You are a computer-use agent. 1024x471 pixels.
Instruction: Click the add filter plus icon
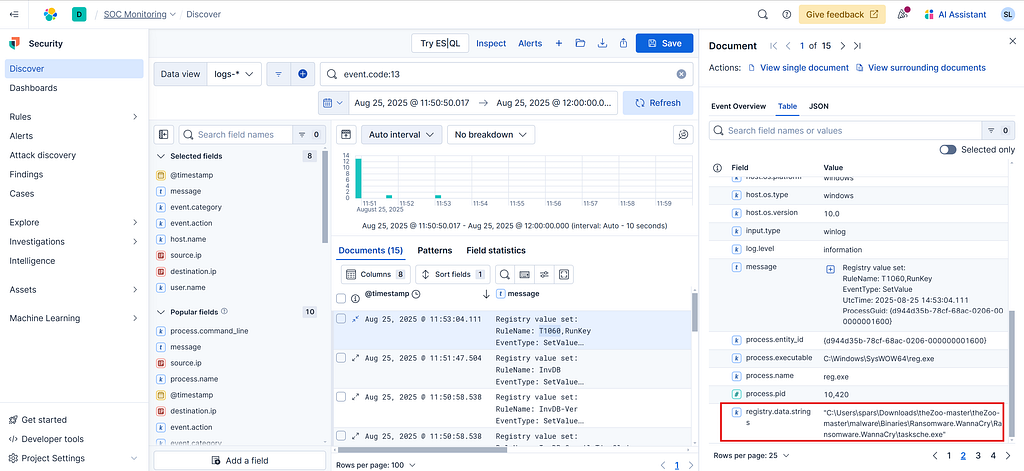pyautogui.click(x=302, y=74)
